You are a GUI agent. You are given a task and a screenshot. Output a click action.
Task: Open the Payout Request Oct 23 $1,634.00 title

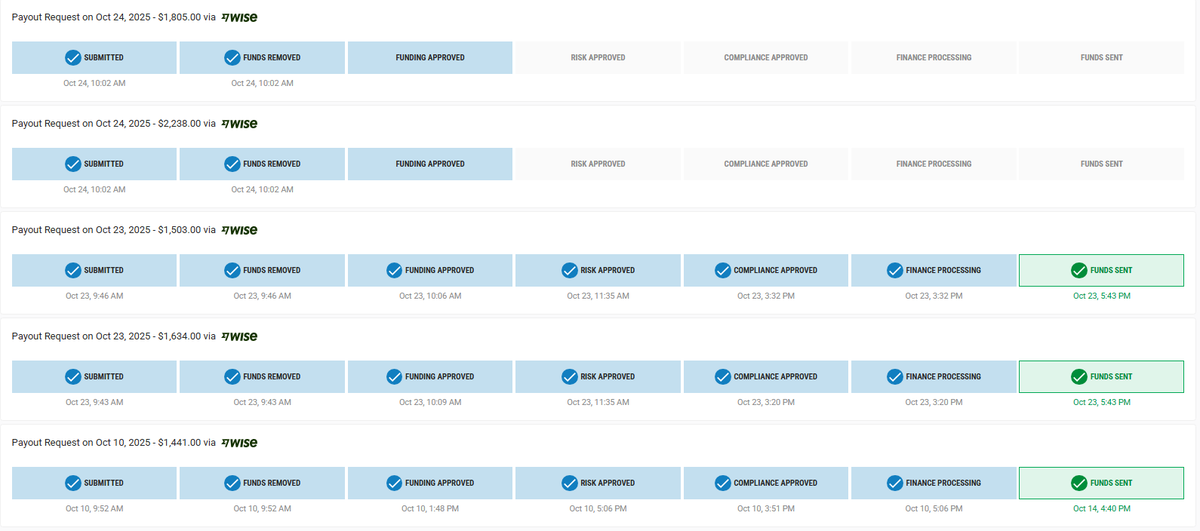[x=113, y=336]
